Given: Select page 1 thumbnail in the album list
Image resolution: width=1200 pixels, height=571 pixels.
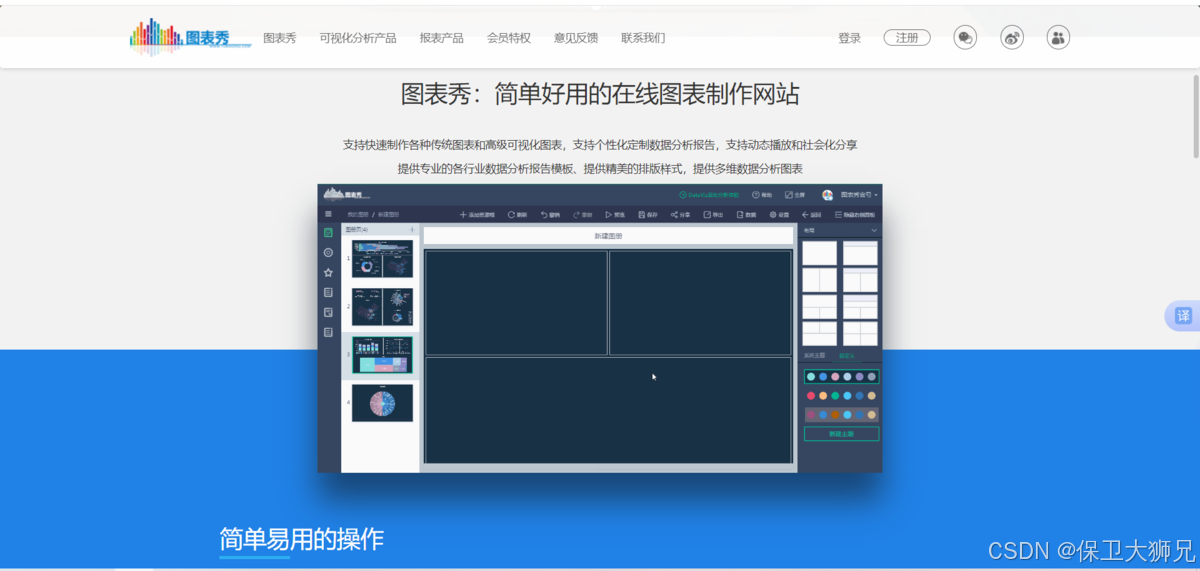Looking at the screenshot, I should [x=382, y=259].
